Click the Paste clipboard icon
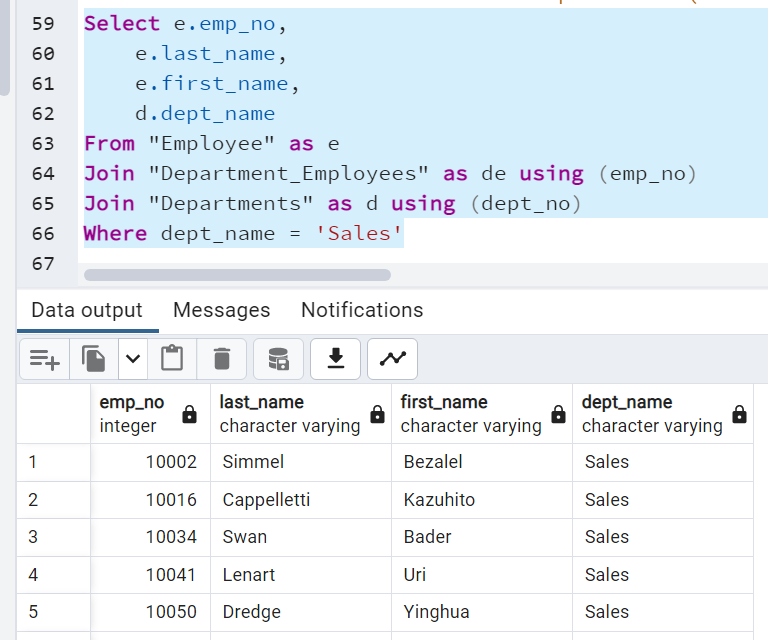Image resolution: width=768 pixels, height=640 pixels. 172,359
